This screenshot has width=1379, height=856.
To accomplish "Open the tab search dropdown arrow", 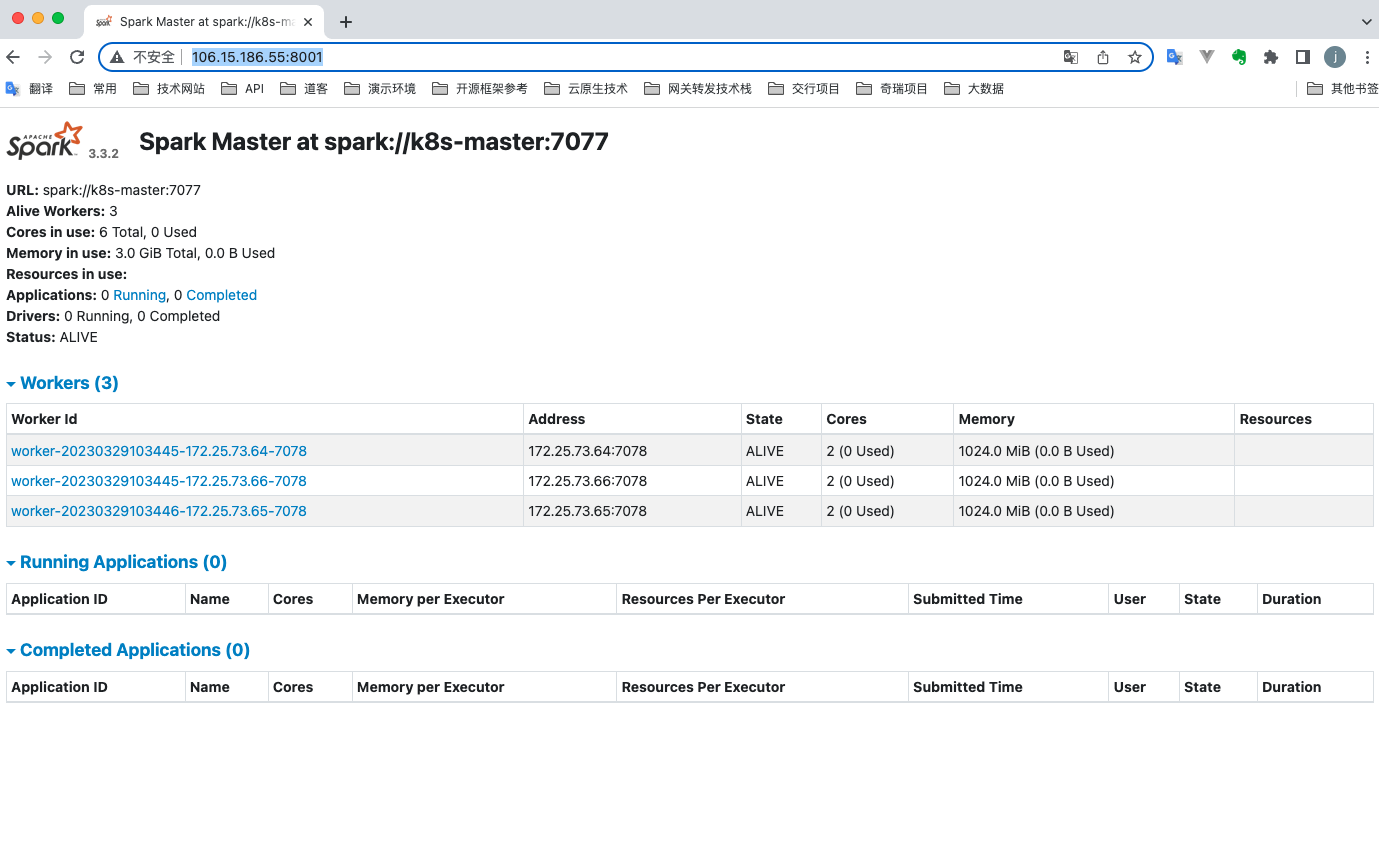I will (x=1367, y=21).
